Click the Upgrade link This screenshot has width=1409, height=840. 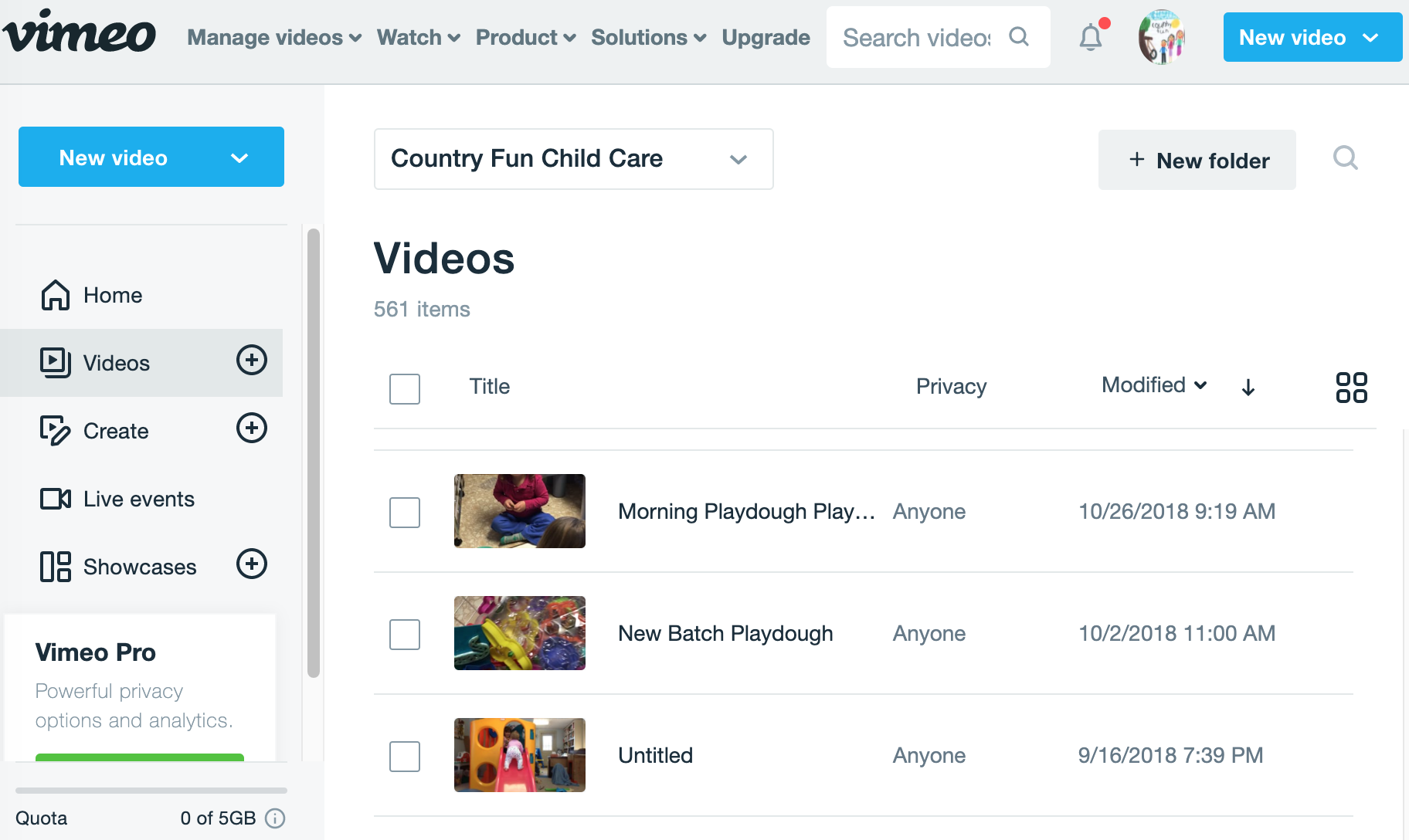click(x=766, y=37)
